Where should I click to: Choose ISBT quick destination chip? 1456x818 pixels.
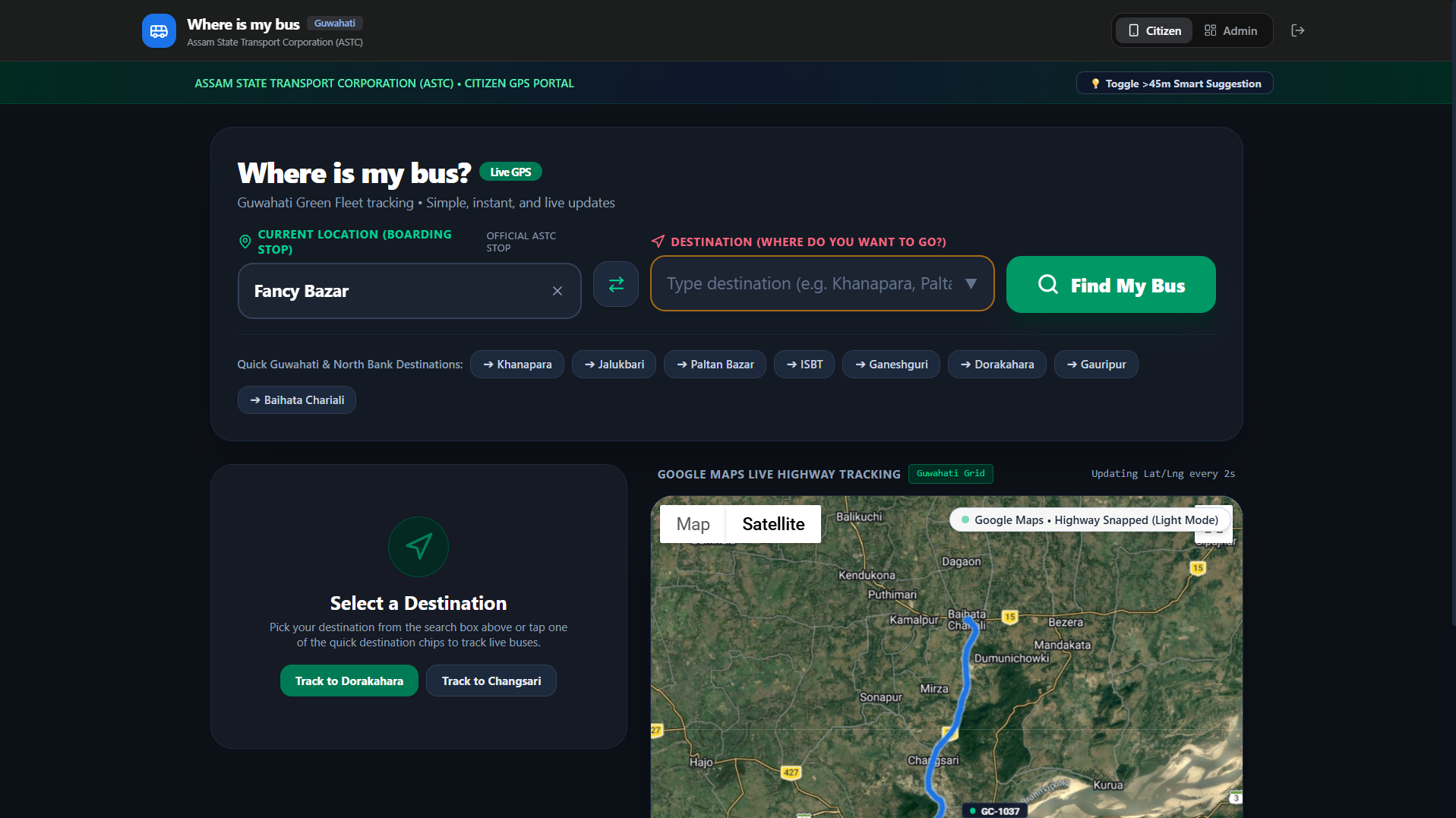click(x=804, y=365)
